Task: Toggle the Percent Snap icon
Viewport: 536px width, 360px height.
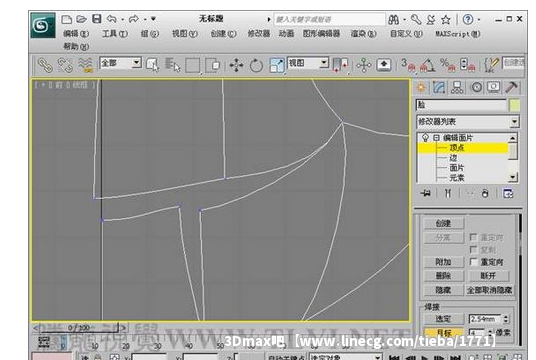Action: pyautogui.click(x=447, y=65)
